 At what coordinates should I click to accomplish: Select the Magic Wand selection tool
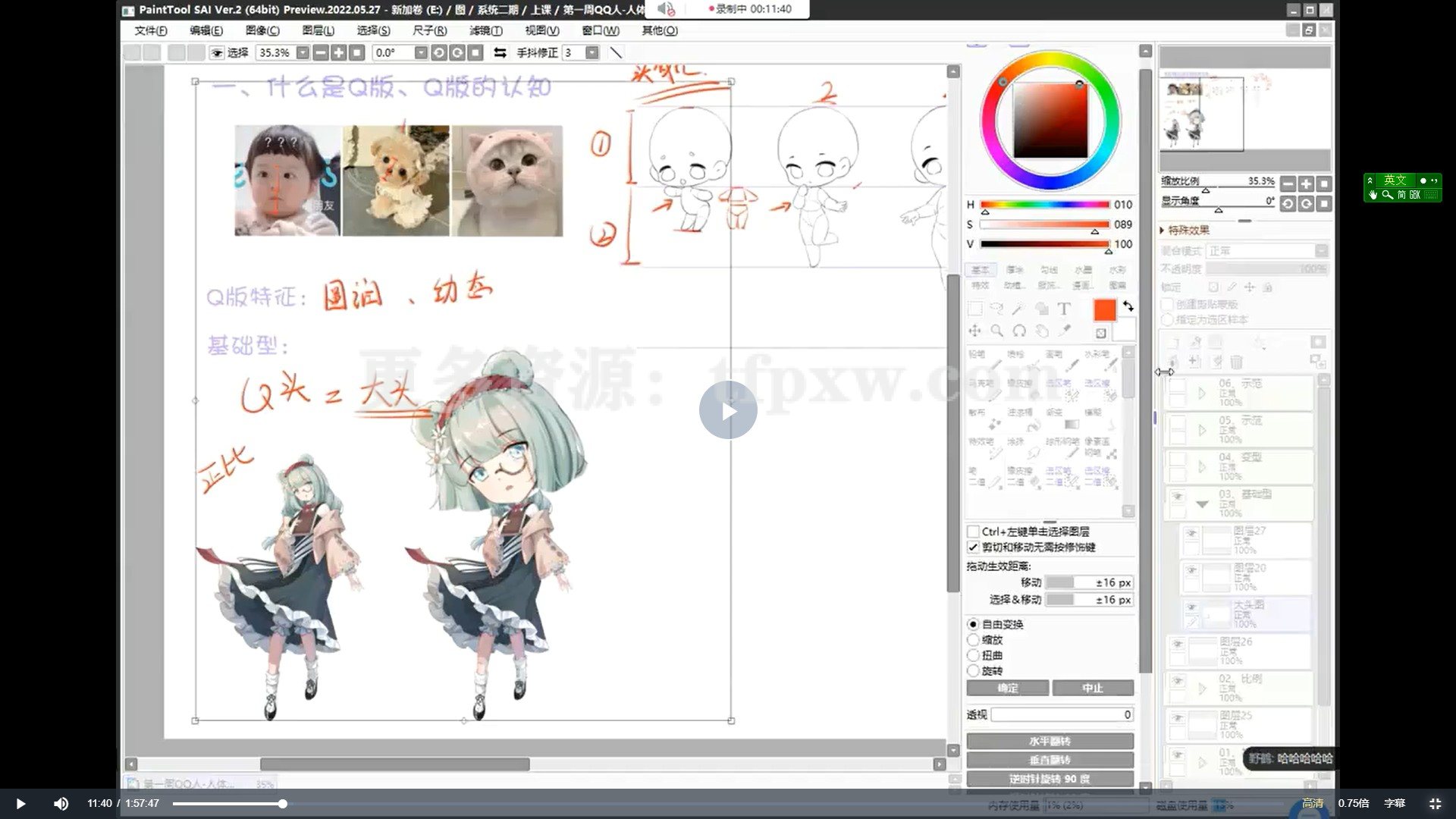pos(1018,309)
